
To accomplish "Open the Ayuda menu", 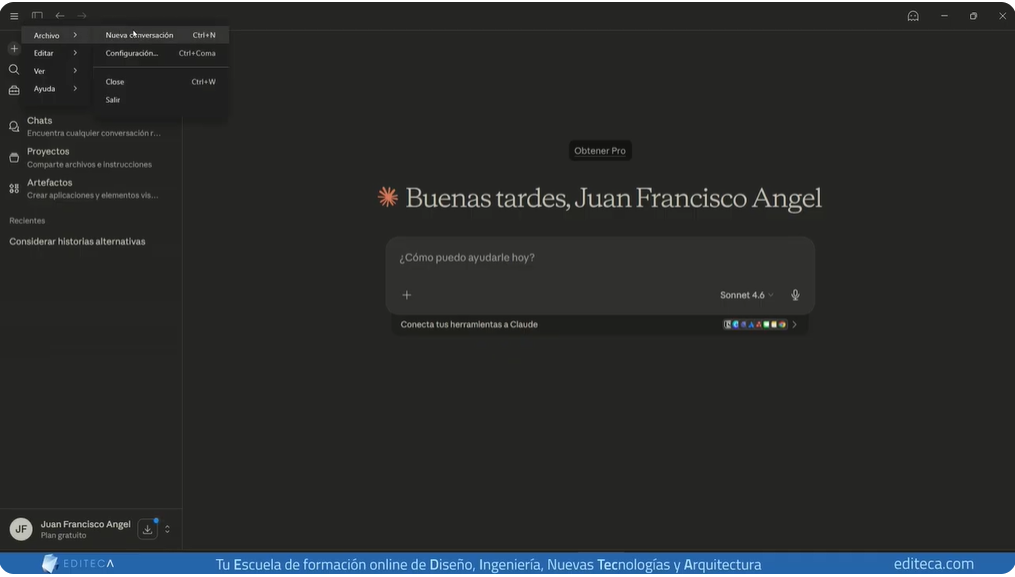I will point(46,88).
